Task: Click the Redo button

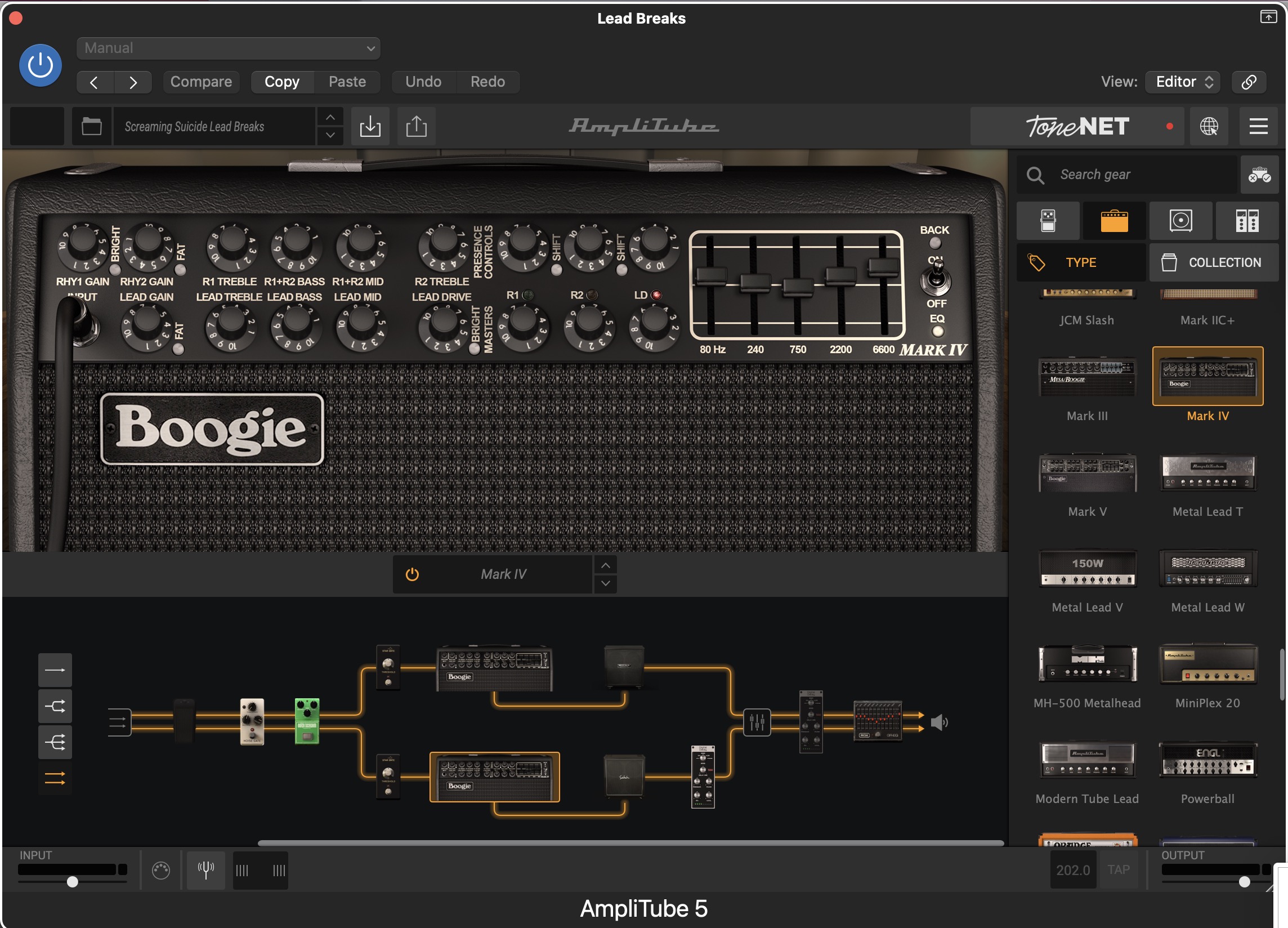Action: click(488, 82)
